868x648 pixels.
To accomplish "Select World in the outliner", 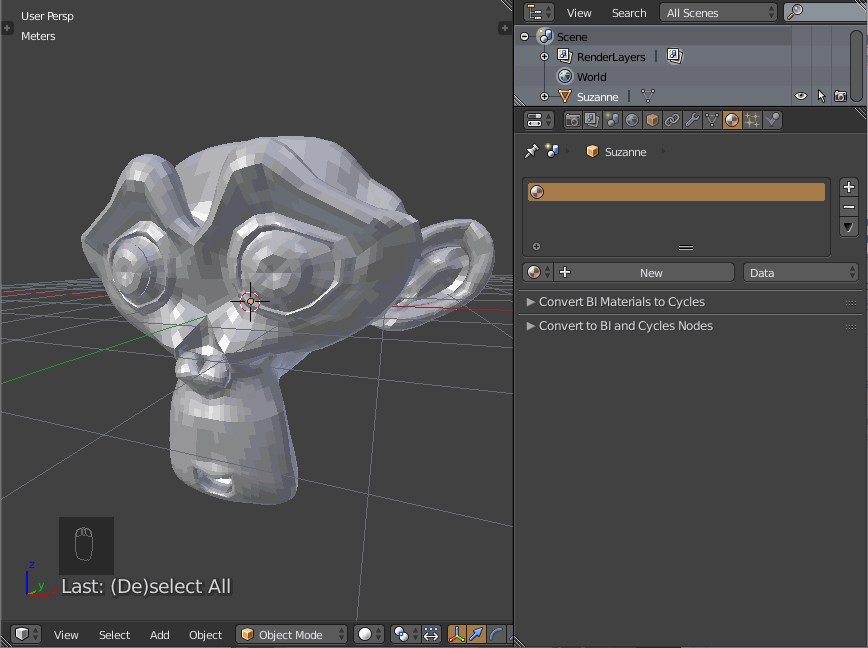I will tap(591, 76).
